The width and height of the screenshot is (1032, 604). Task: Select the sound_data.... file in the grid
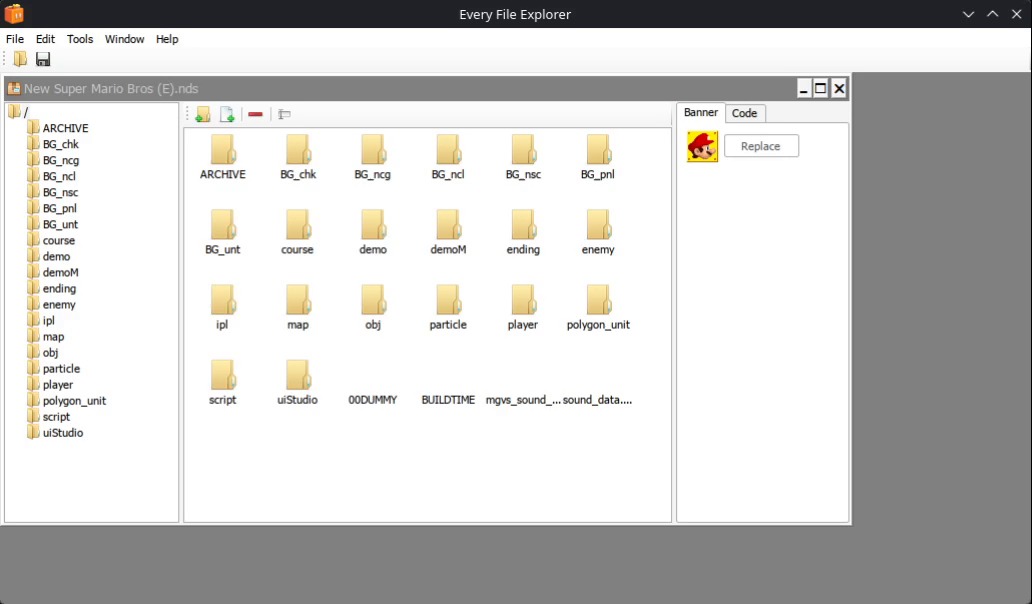coord(598,399)
